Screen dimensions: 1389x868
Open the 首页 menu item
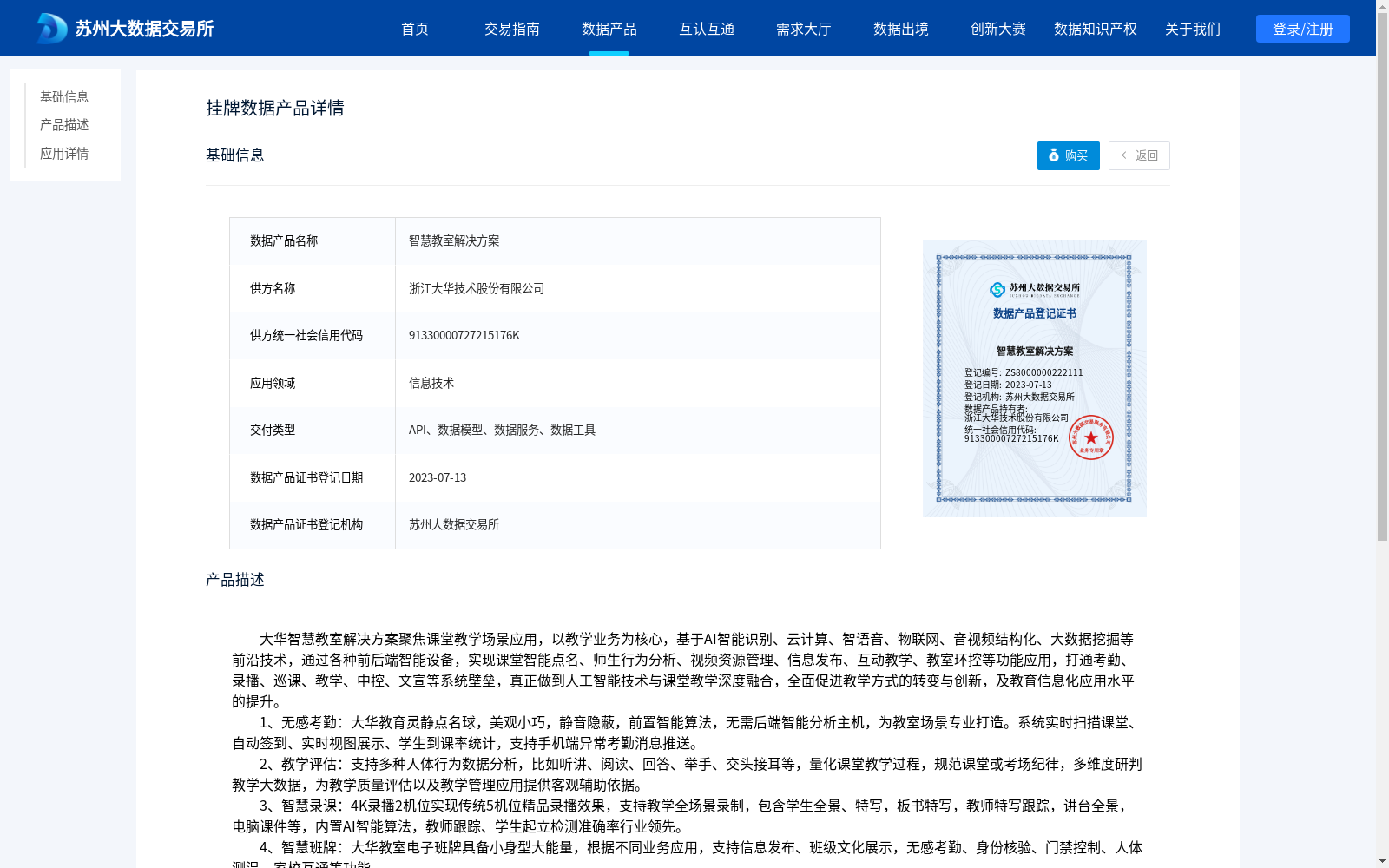415,29
